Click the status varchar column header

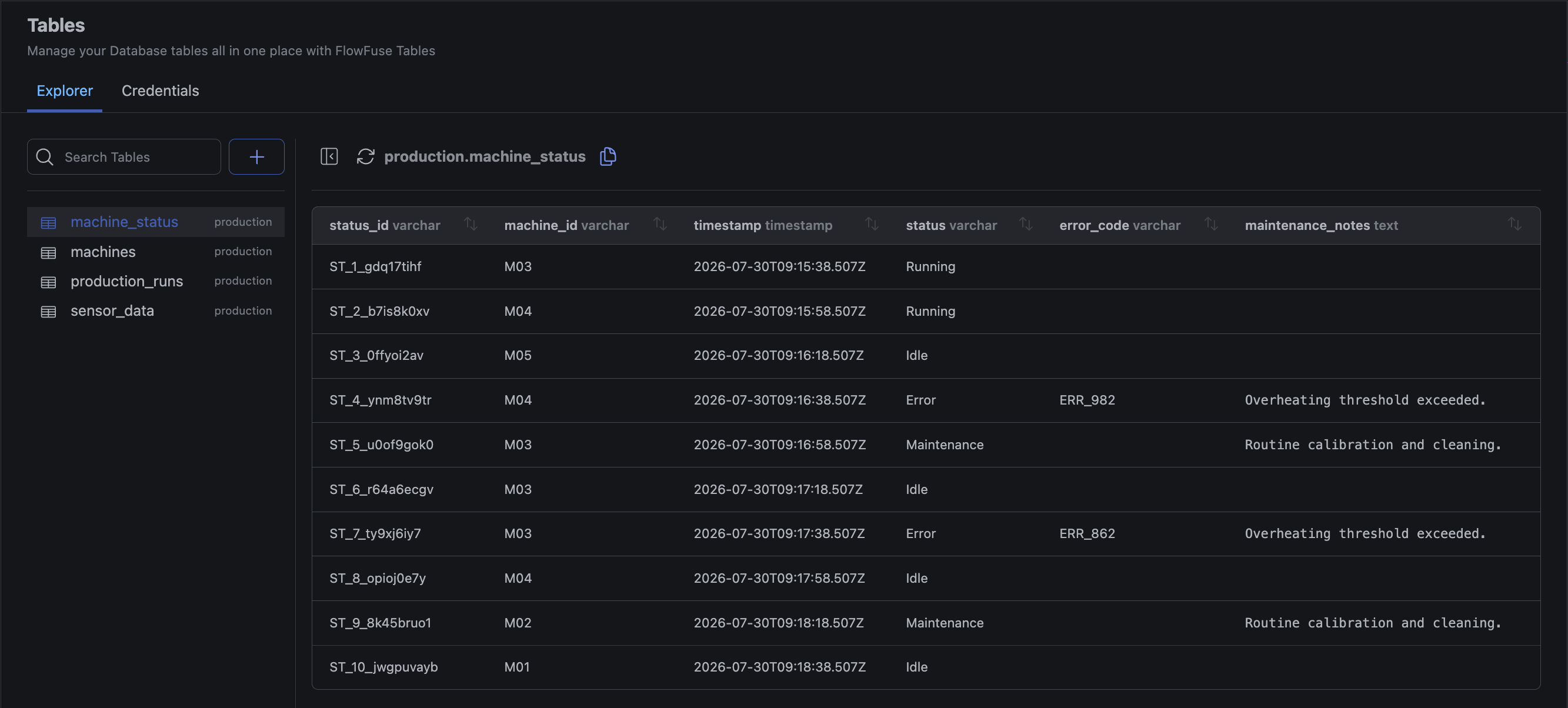951,225
